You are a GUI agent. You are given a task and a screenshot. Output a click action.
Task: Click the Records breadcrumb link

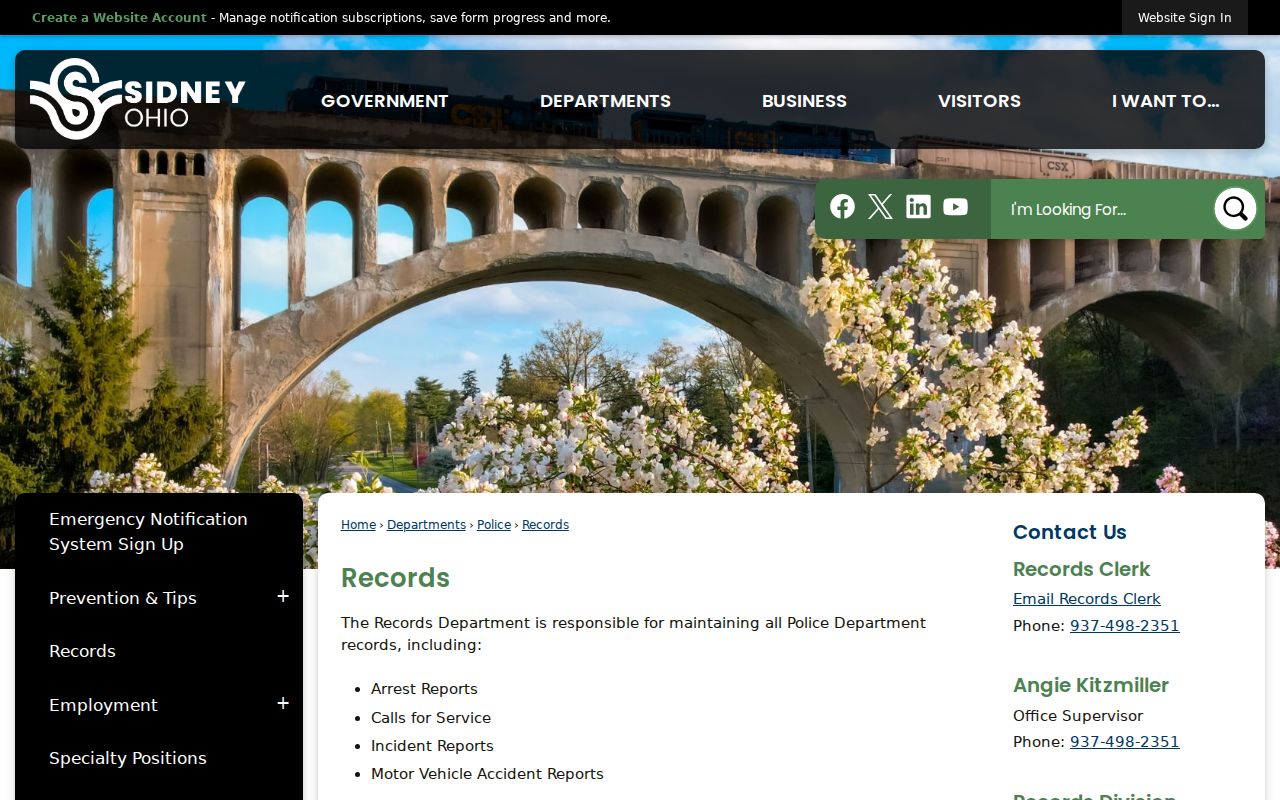(x=545, y=525)
